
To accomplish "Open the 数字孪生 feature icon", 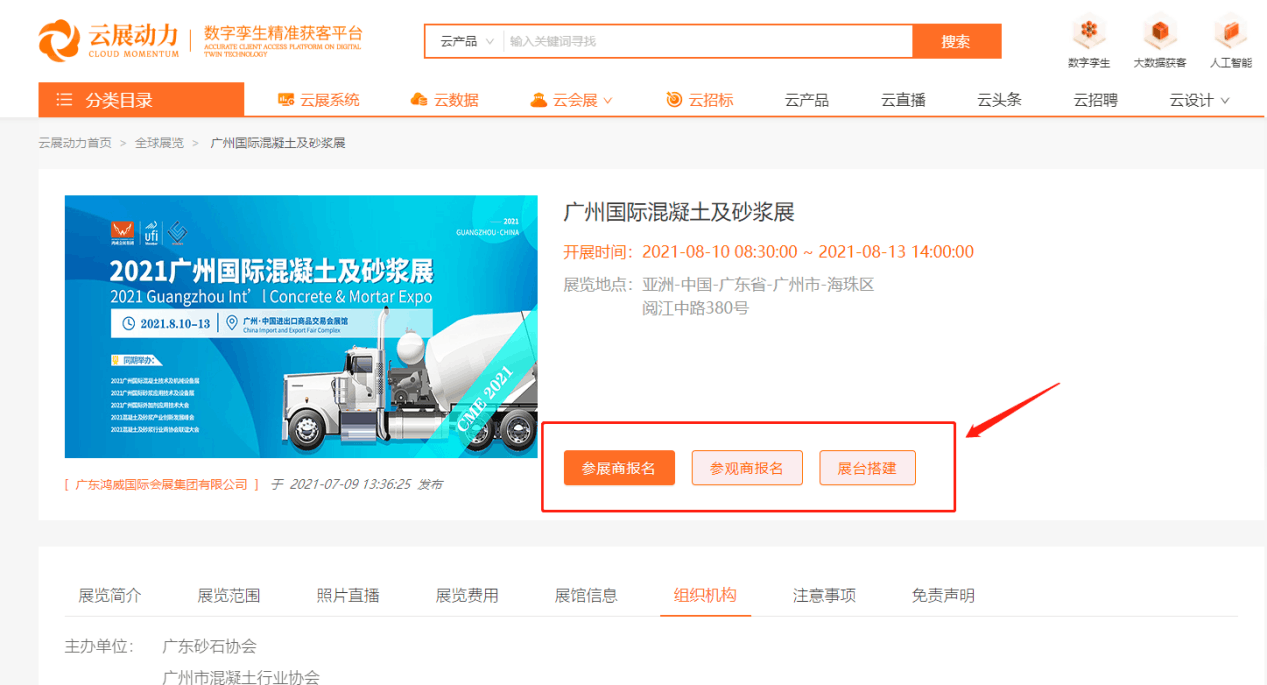I will point(1088,40).
